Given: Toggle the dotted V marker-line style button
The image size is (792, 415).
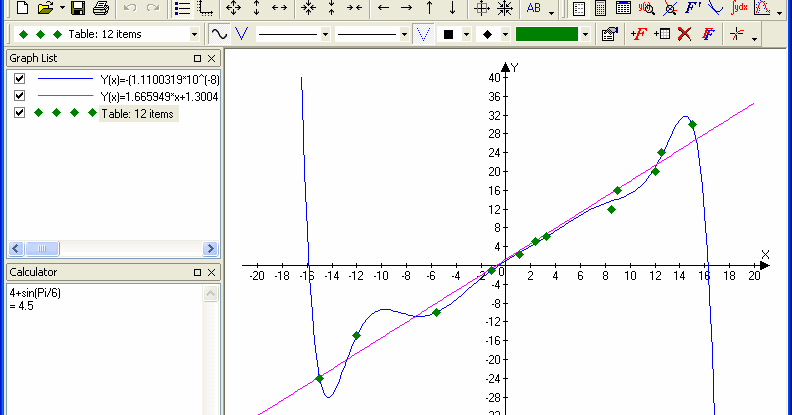Looking at the screenshot, I should click(x=423, y=34).
